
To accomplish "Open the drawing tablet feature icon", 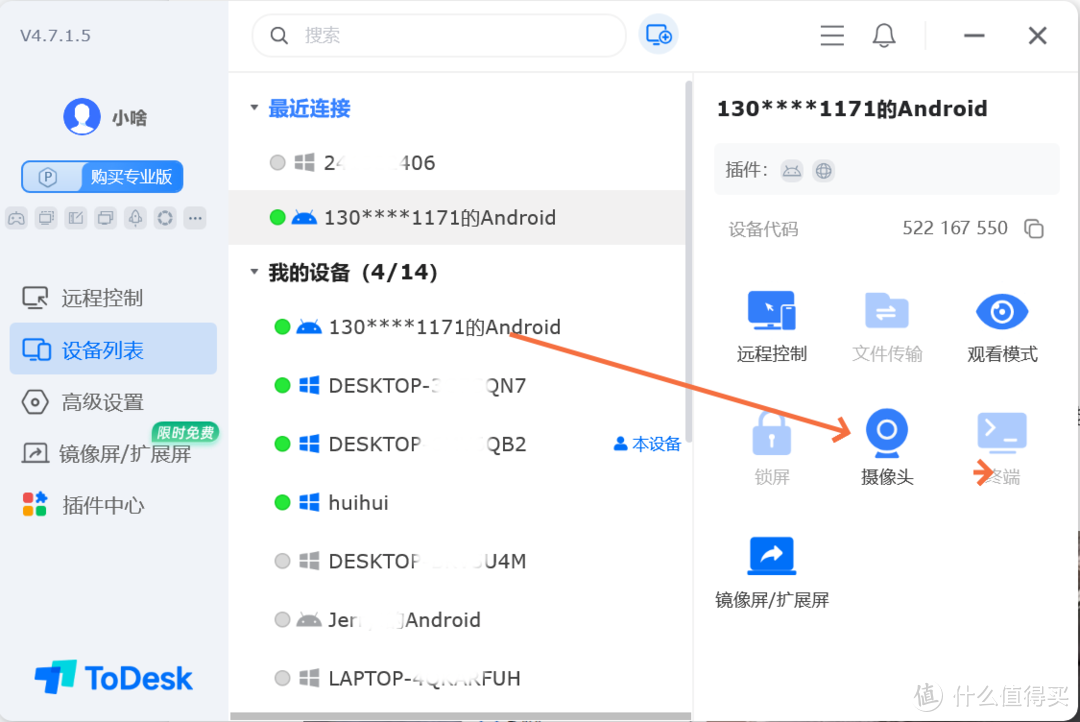I will coord(76,218).
